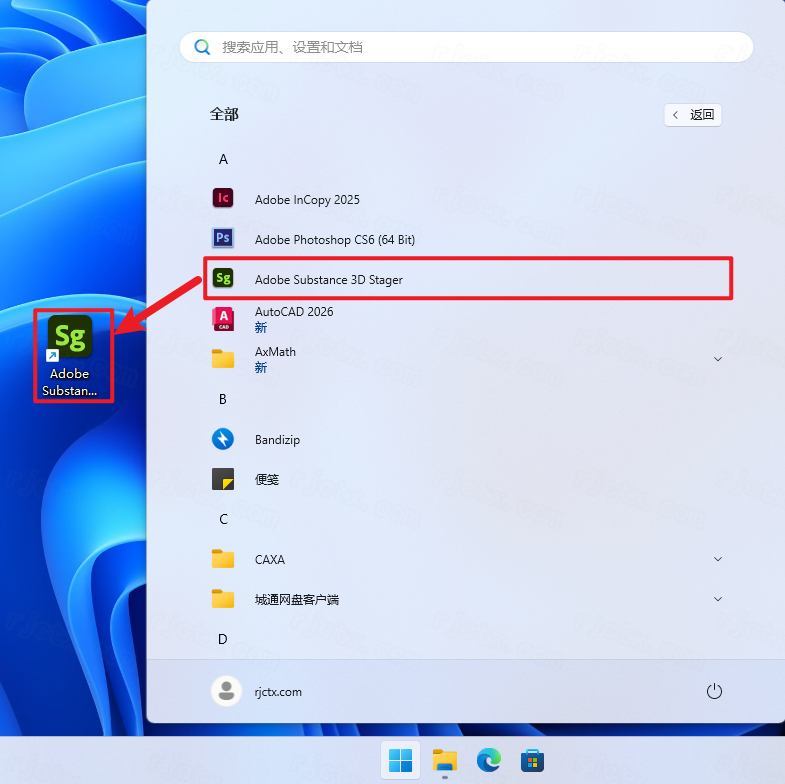Screen dimensions: 785x784
Task: Click the Windows Start button
Action: [400, 761]
